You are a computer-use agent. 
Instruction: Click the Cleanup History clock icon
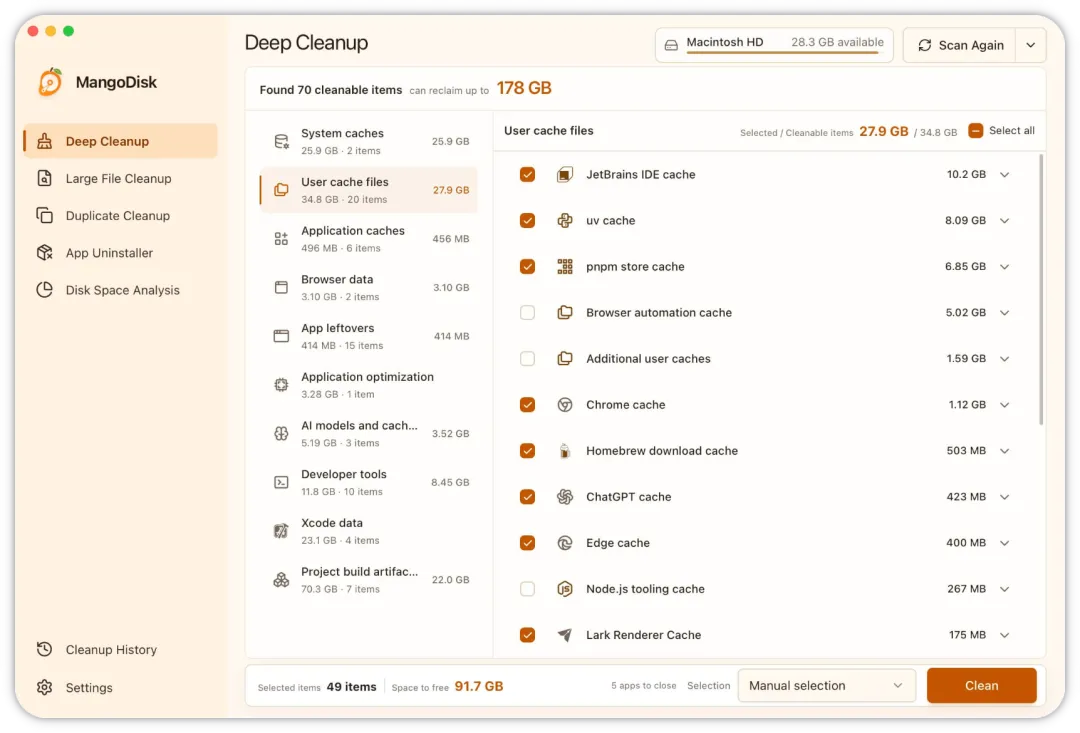tap(45, 650)
